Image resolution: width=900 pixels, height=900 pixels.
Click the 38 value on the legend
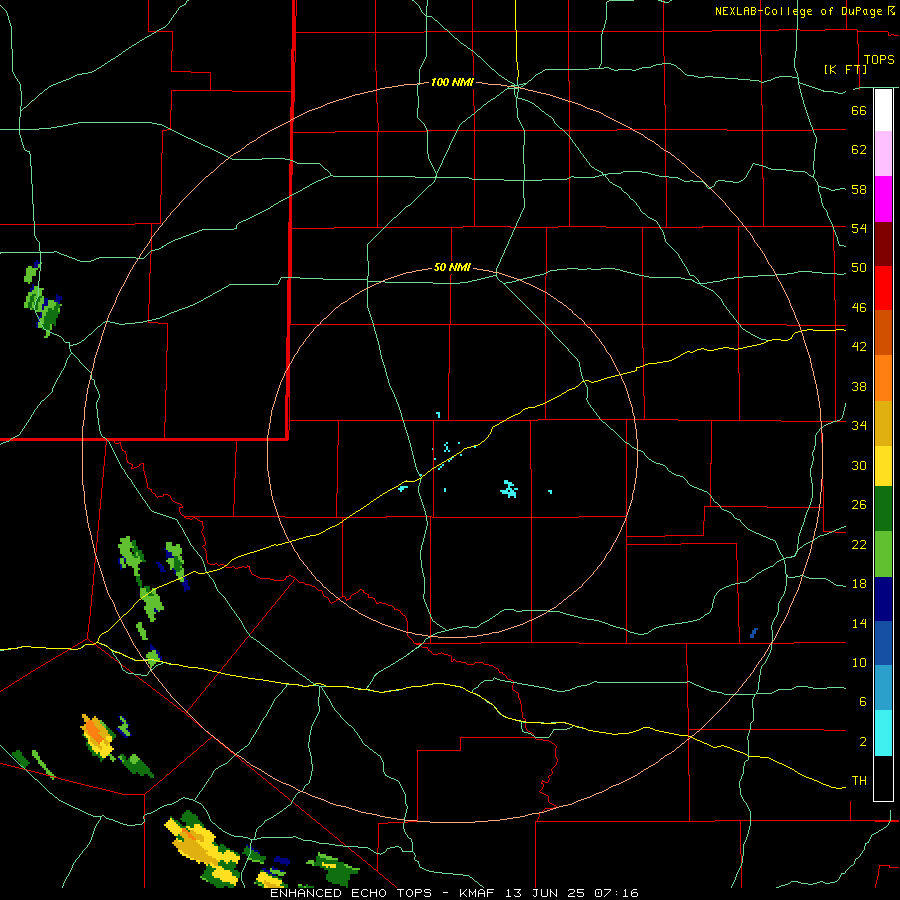859,386
